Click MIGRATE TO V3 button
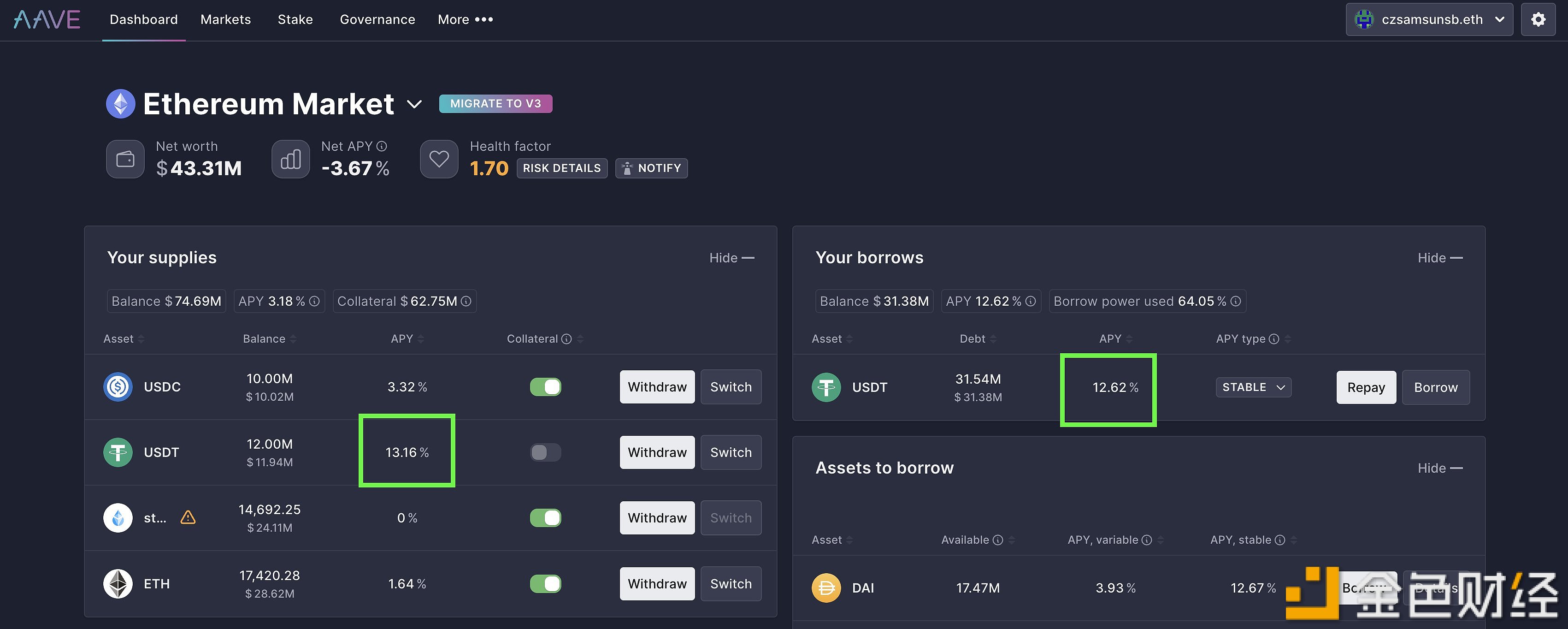1568x629 pixels. (x=495, y=104)
